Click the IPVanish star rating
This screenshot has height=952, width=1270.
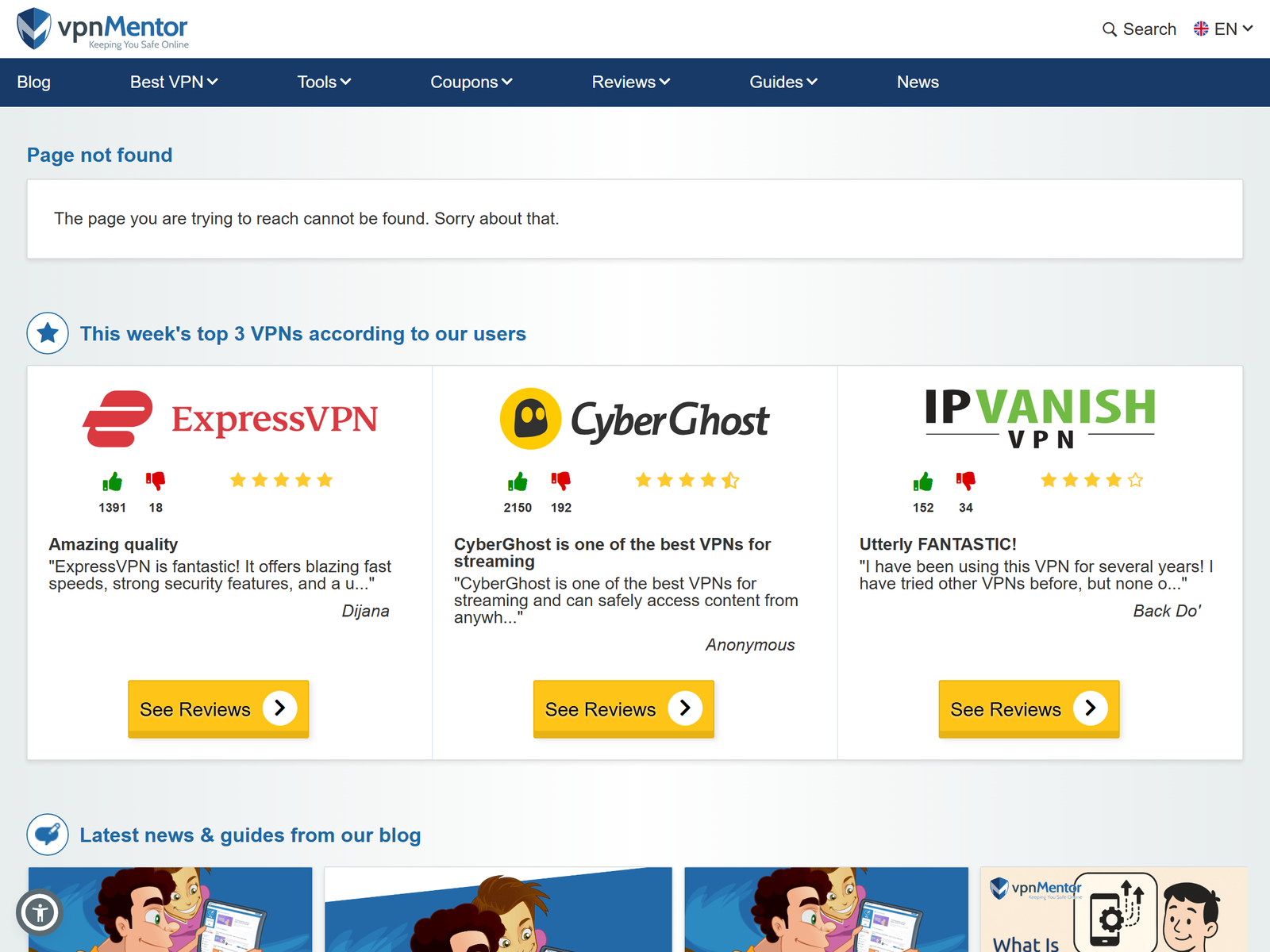tap(1092, 480)
